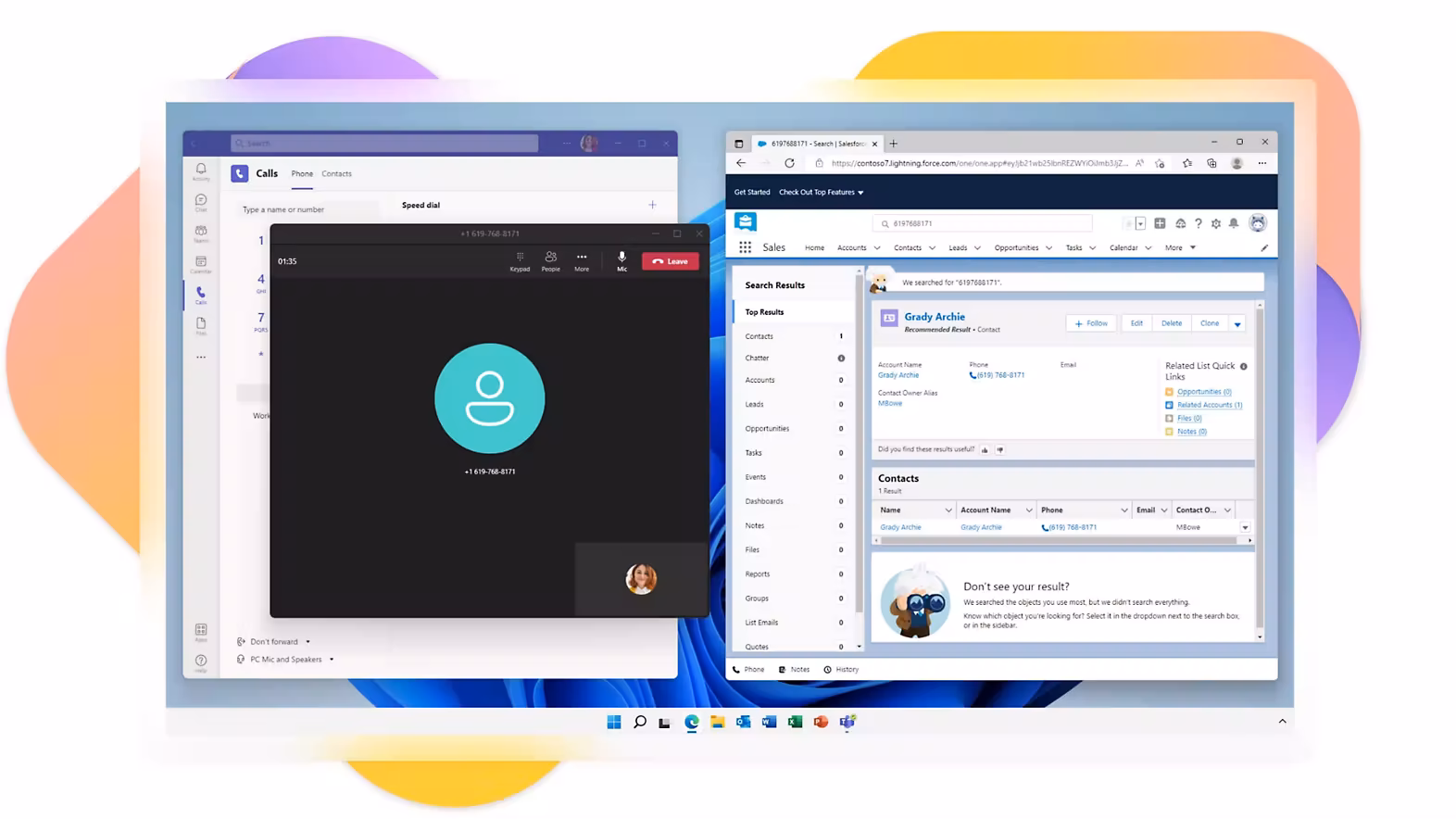The width and height of the screenshot is (1456, 819).
Task: Open the Opportunities navigation menu item
Action: (x=1016, y=247)
